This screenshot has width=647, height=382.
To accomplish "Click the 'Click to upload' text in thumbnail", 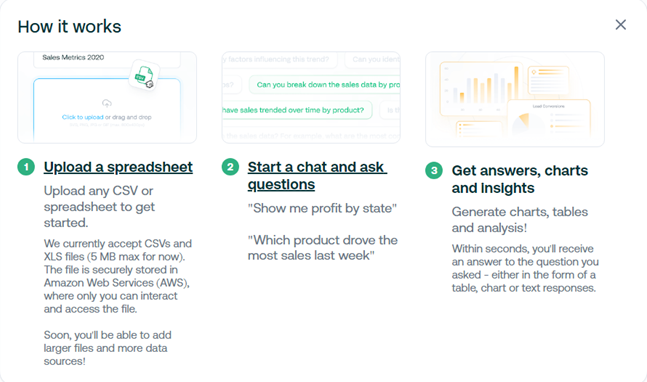I will [83, 117].
